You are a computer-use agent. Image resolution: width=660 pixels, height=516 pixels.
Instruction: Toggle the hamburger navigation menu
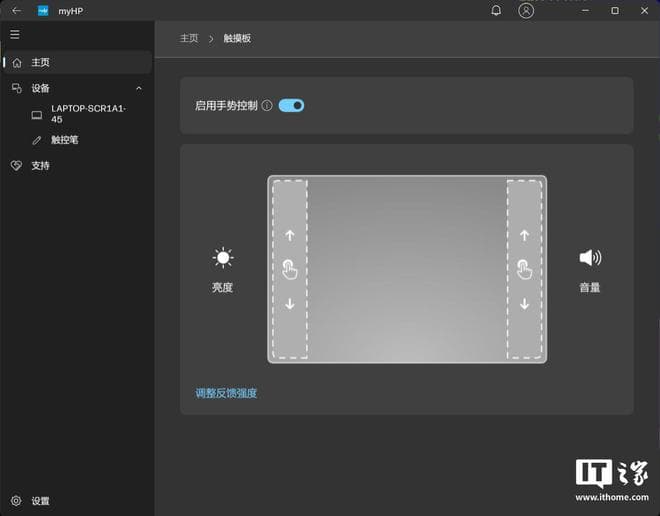pyautogui.click(x=15, y=35)
